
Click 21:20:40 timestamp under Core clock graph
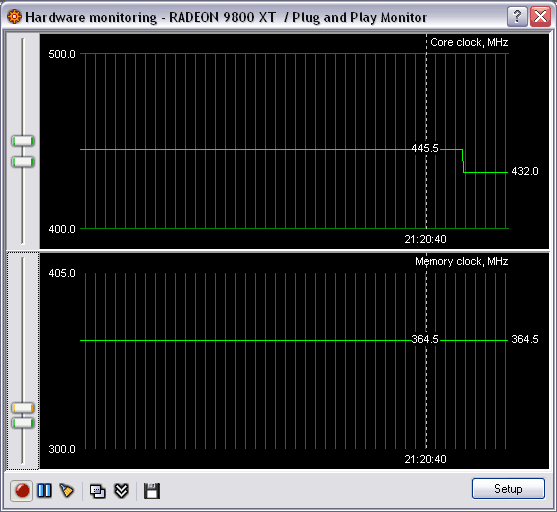point(425,239)
